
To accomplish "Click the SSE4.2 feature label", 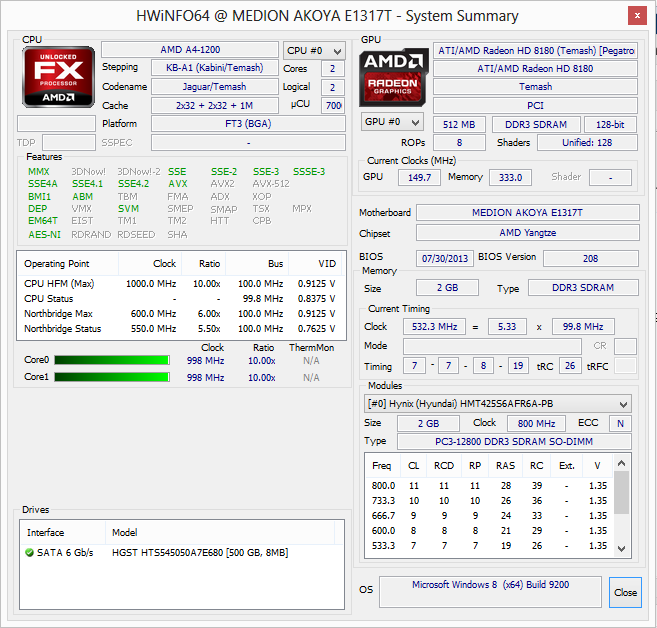I will point(133,184).
